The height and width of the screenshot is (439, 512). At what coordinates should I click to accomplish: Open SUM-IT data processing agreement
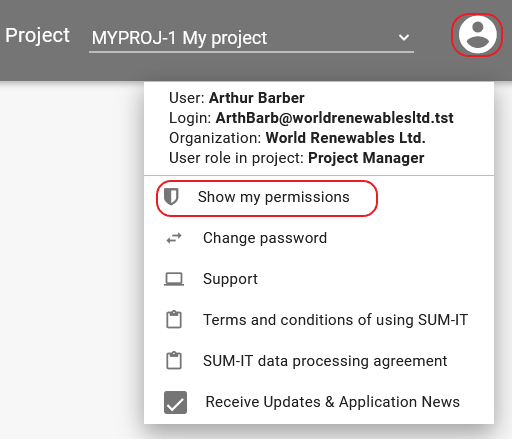(x=319, y=361)
